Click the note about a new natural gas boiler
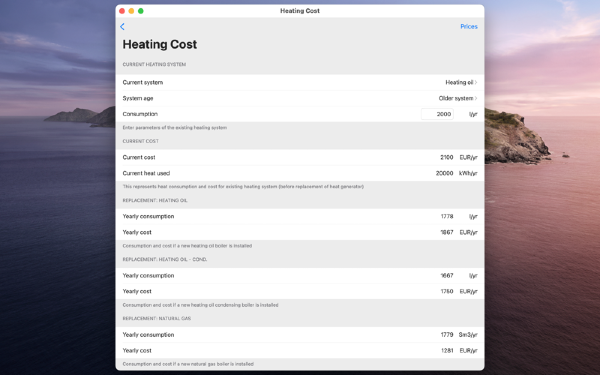This screenshot has width=600, height=375. tap(188, 364)
